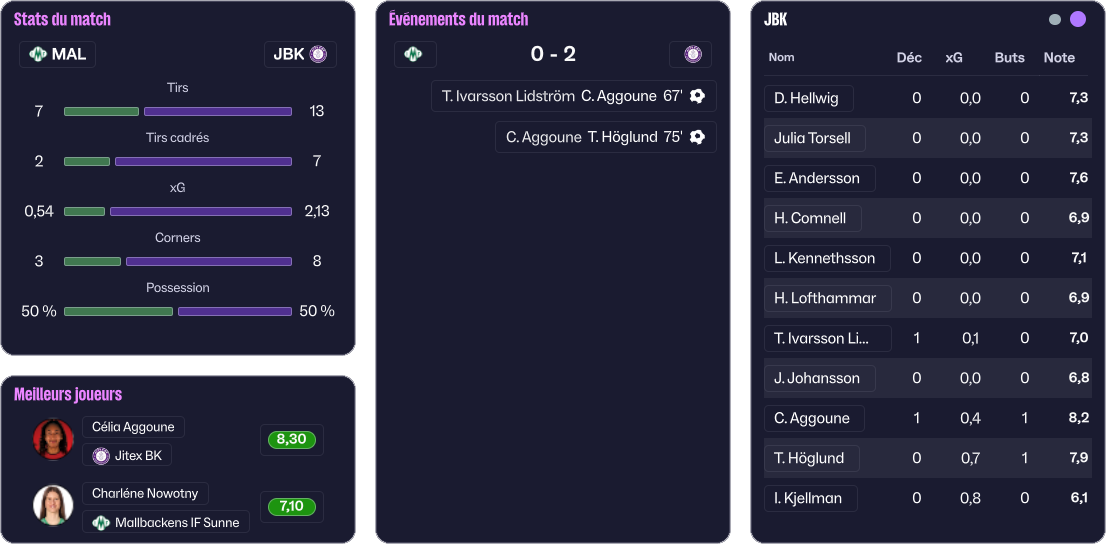This screenshot has height=544, width=1106.
Task: Sort the table by the Buts column
Action: pos(1009,58)
